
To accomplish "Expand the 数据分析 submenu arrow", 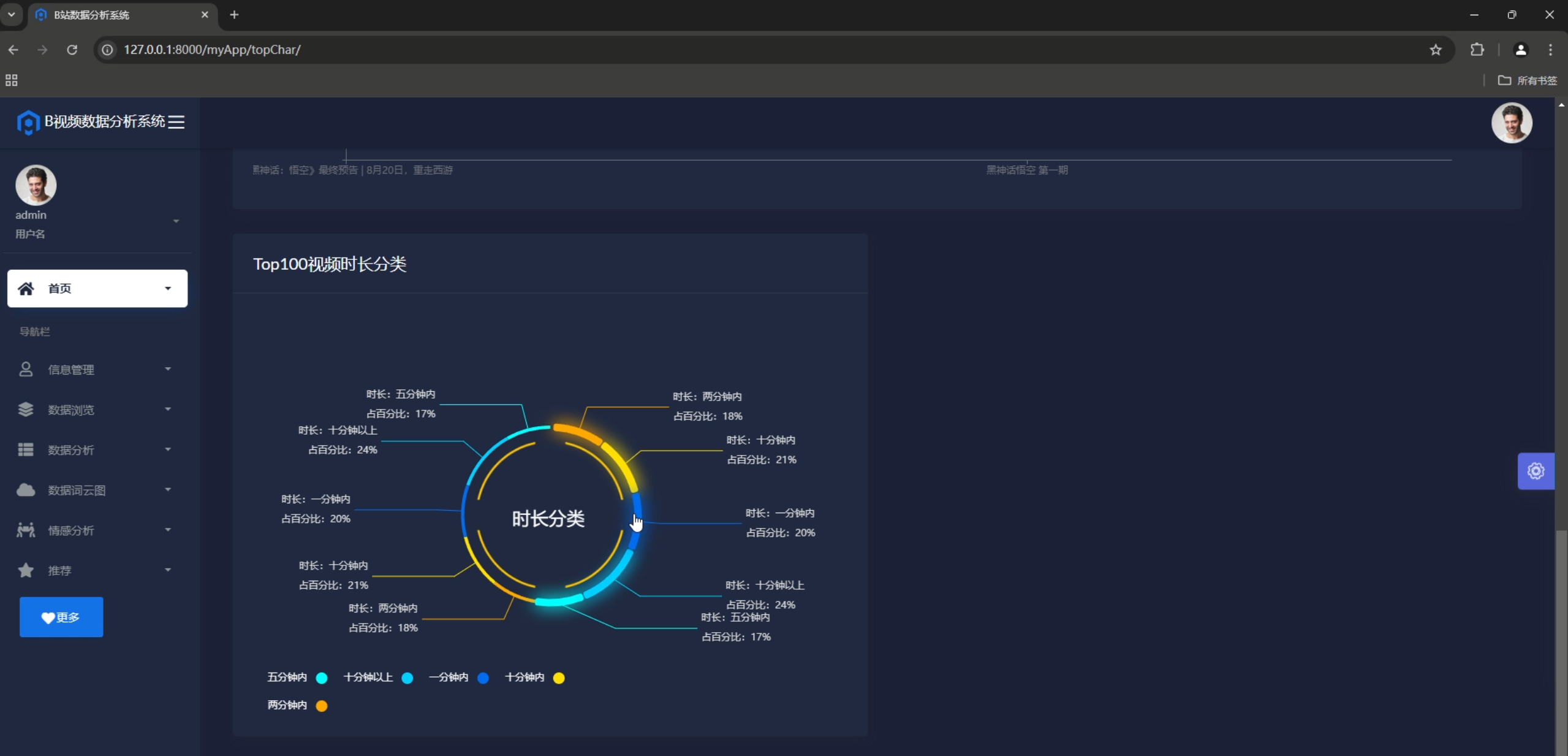I will [168, 449].
